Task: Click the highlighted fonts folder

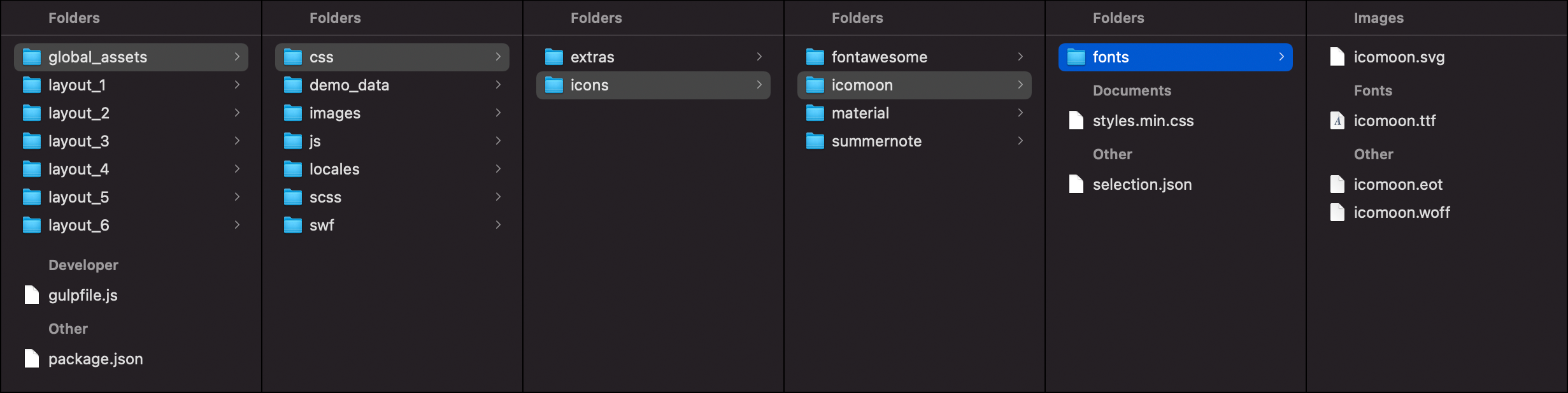Action: pyautogui.click(x=1176, y=57)
